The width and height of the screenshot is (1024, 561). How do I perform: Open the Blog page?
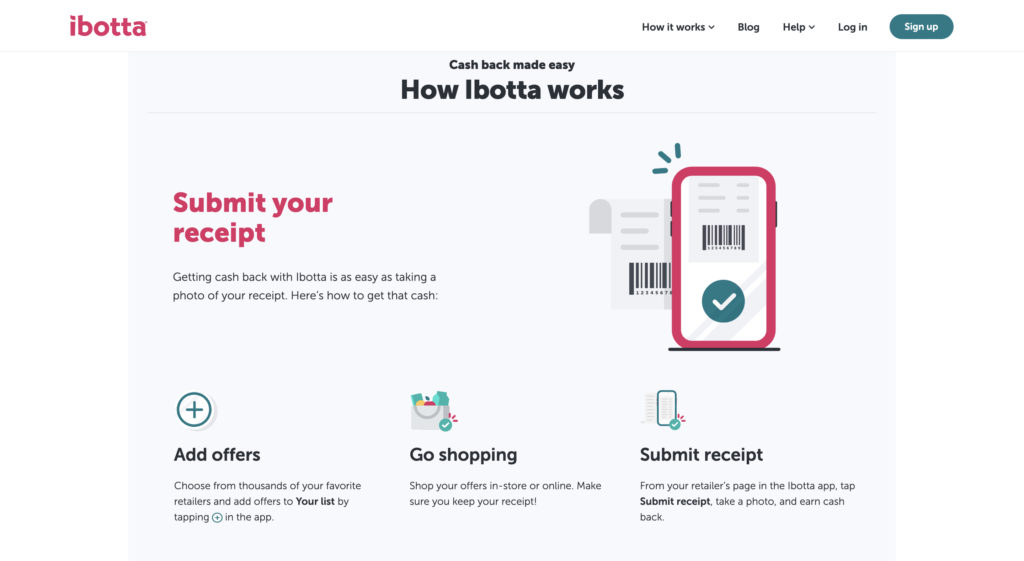click(x=748, y=27)
